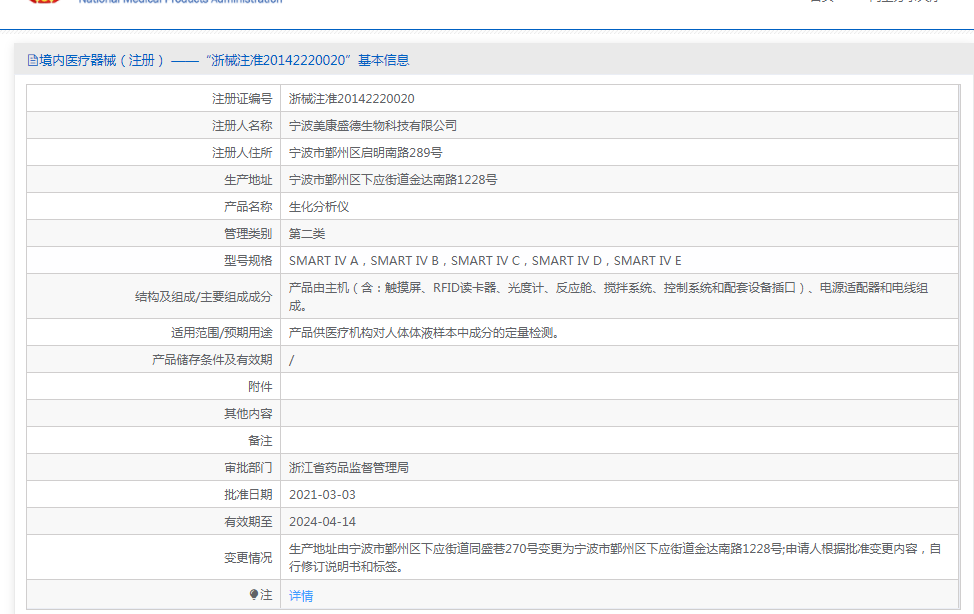
Task: Open the 详情 link in the 注 row
Action: [301, 595]
